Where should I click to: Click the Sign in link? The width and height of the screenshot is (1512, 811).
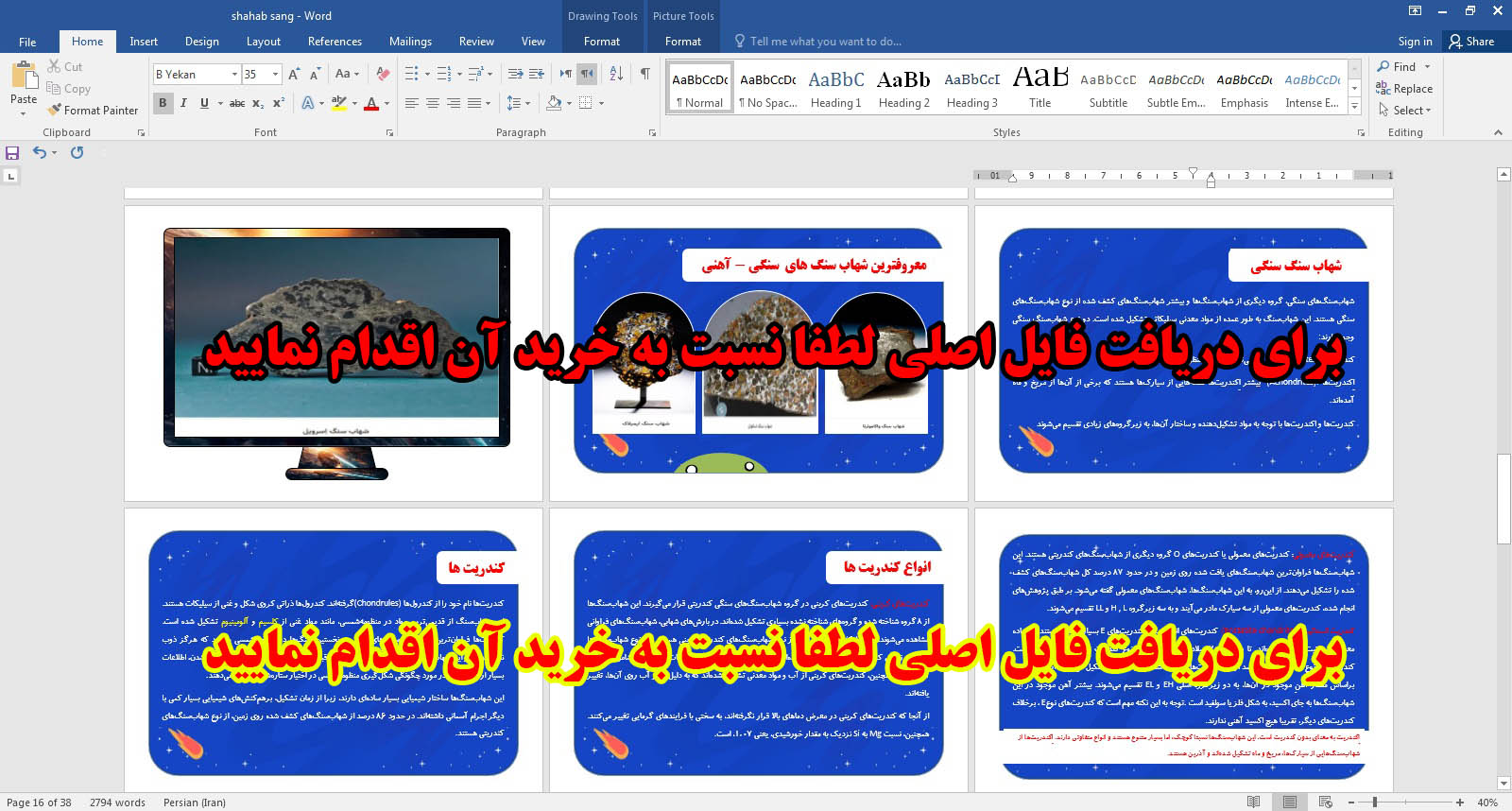click(x=1415, y=42)
